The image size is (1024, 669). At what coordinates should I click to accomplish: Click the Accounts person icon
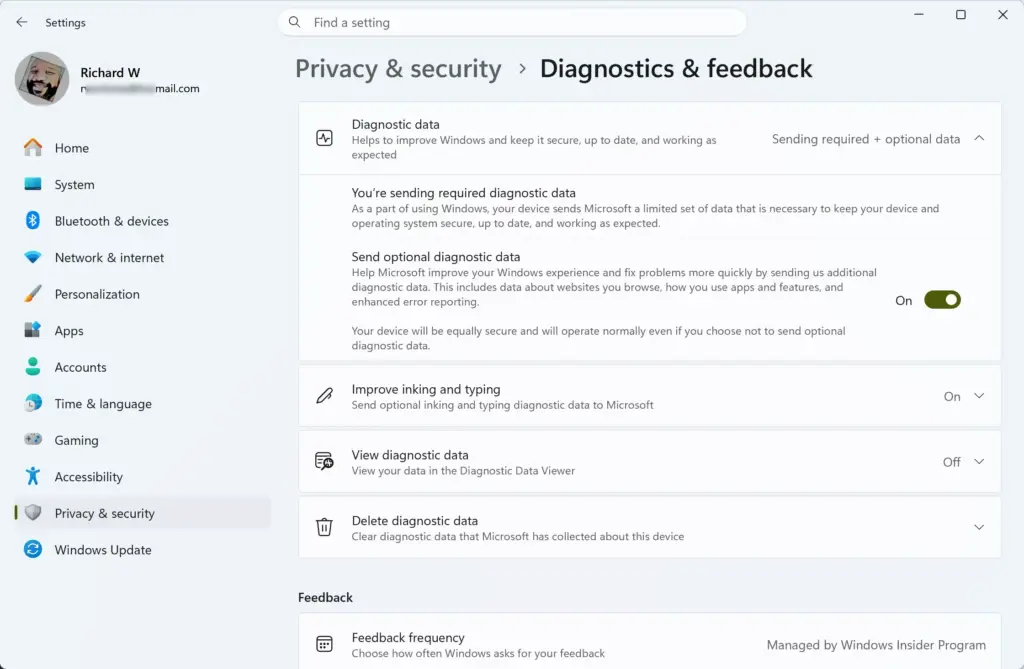pyautogui.click(x=33, y=367)
